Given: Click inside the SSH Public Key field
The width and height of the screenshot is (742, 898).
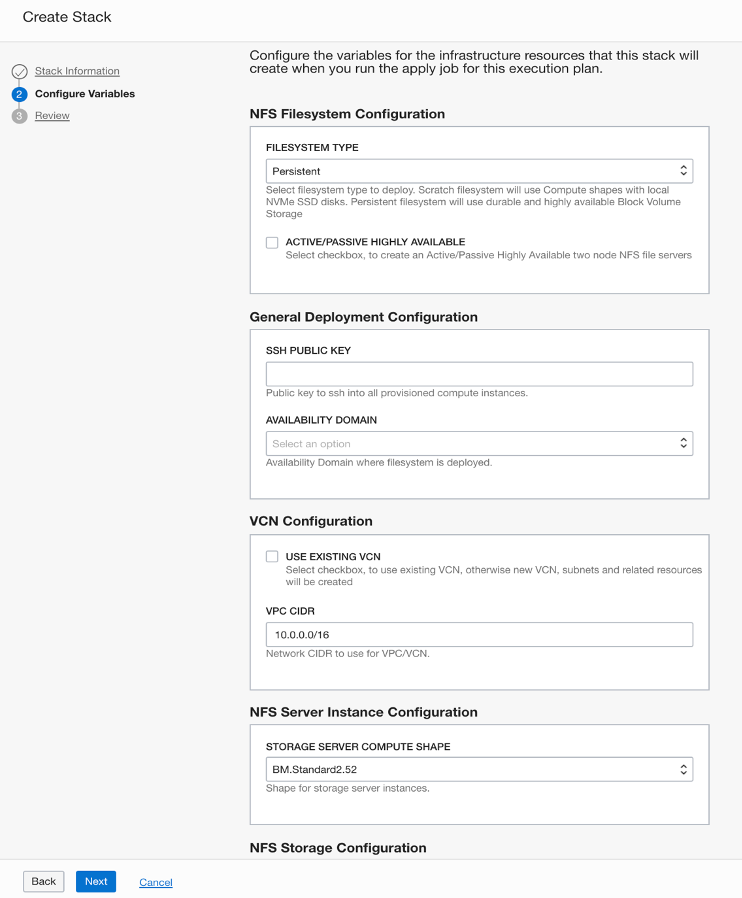Looking at the screenshot, I should click(478, 373).
